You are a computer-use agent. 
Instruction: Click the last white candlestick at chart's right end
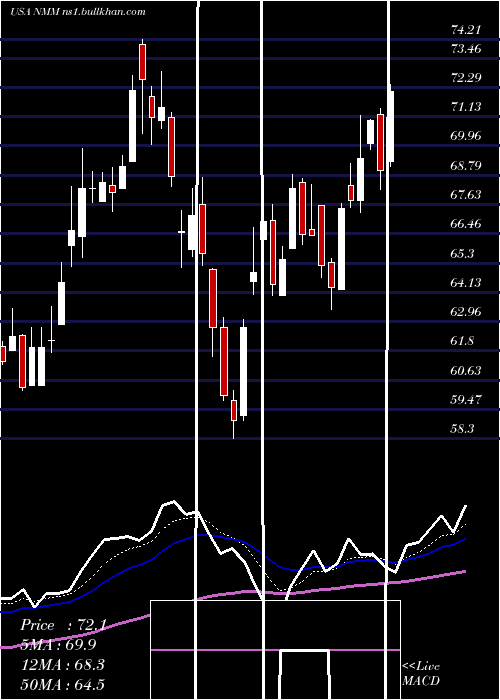click(391, 126)
